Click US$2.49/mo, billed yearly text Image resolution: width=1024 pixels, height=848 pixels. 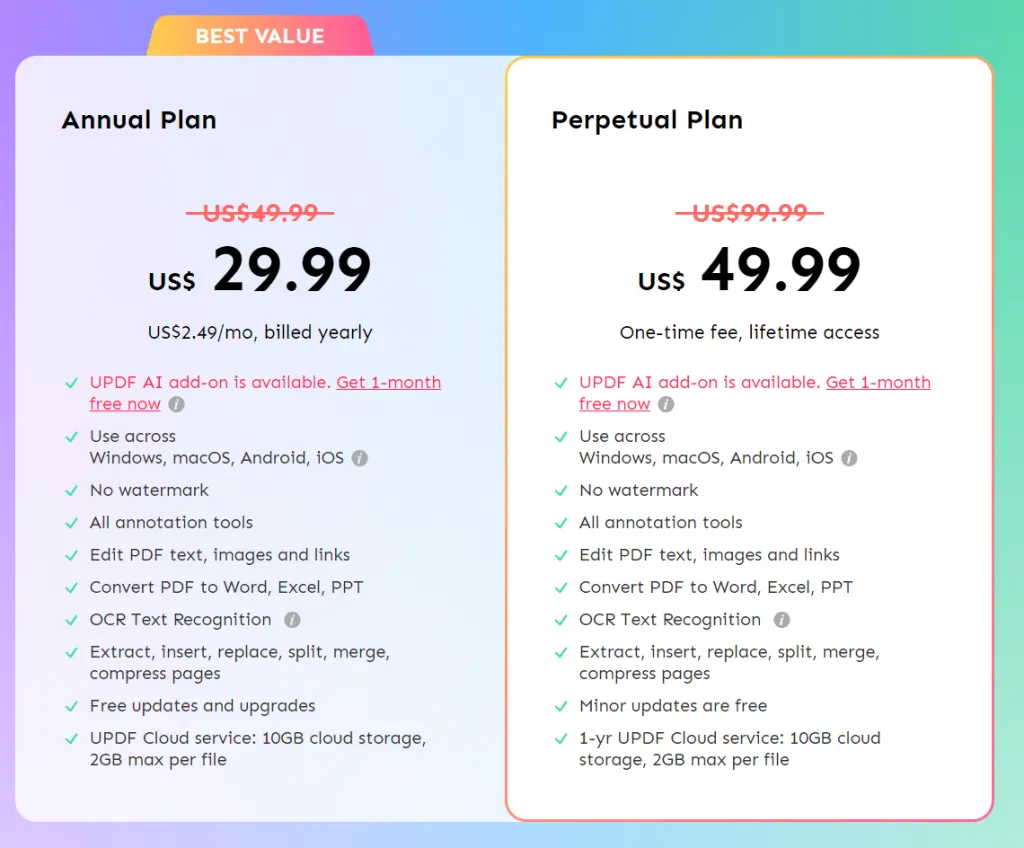(x=260, y=333)
